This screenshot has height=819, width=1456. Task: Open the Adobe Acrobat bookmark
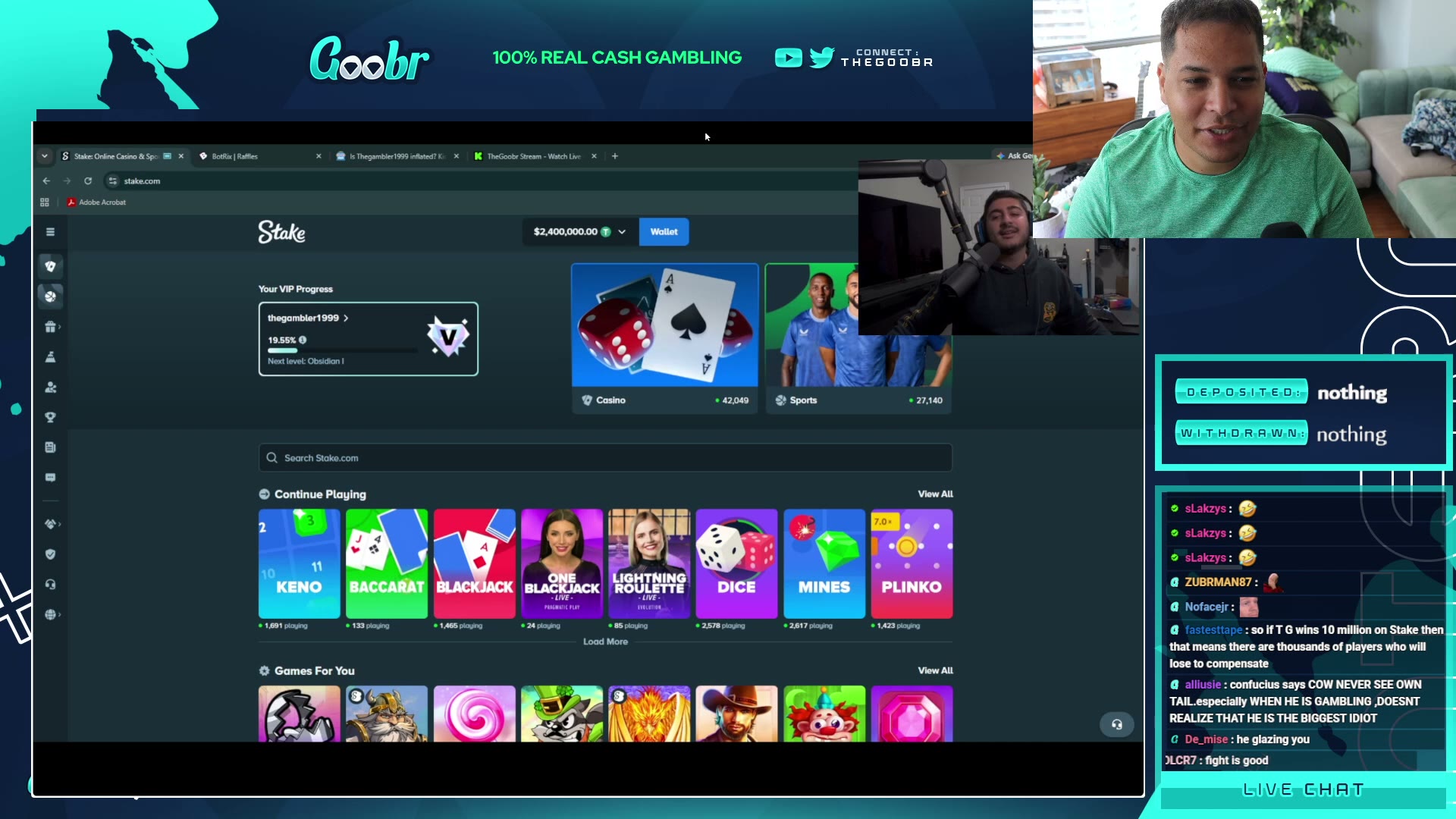click(x=96, y=202)
